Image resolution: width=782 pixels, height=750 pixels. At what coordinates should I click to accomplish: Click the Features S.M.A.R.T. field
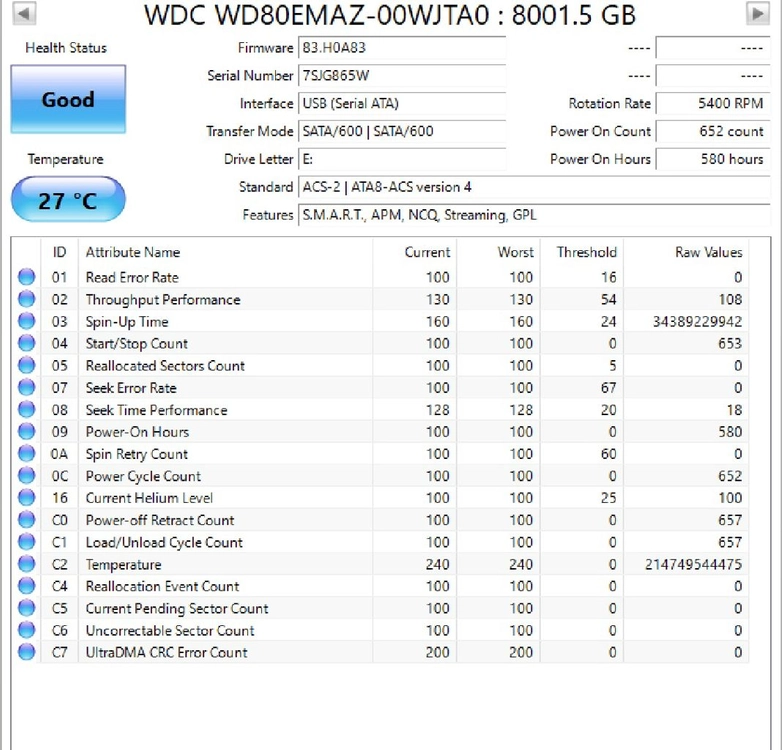534,215
